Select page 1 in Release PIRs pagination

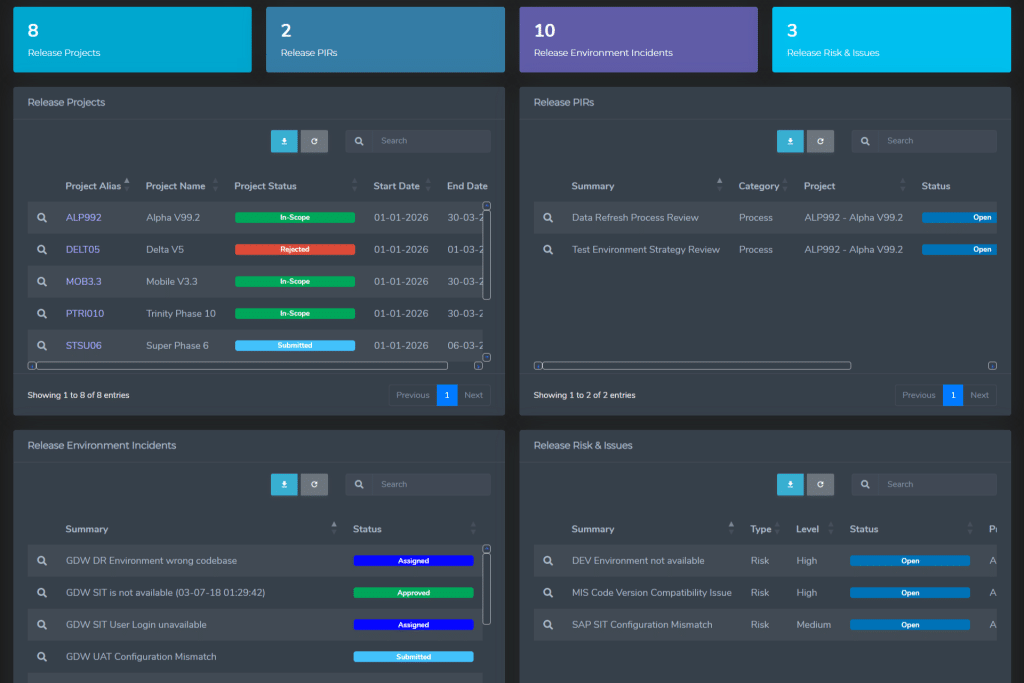953,394
